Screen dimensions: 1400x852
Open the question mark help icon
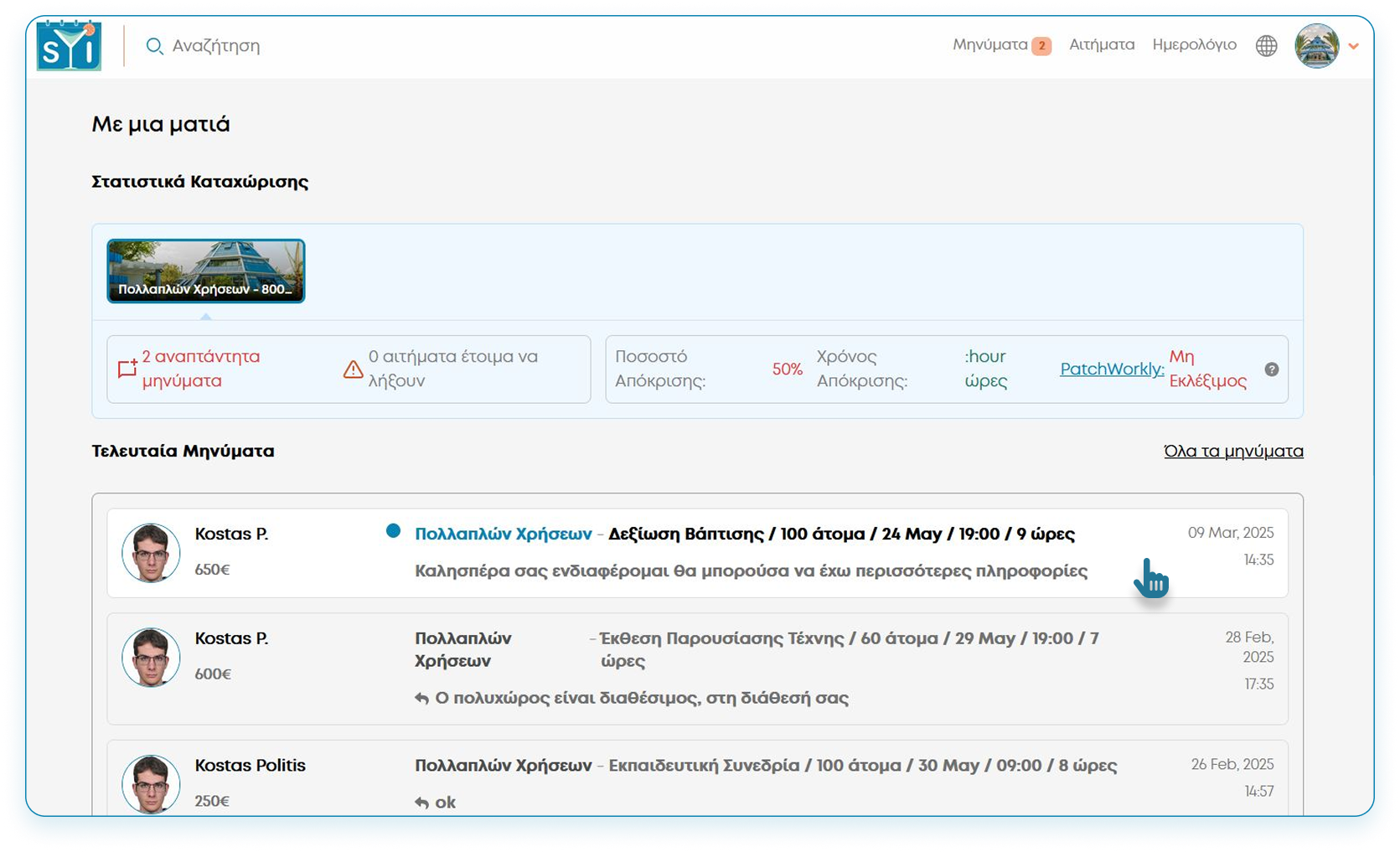[x=1271, y=369]
